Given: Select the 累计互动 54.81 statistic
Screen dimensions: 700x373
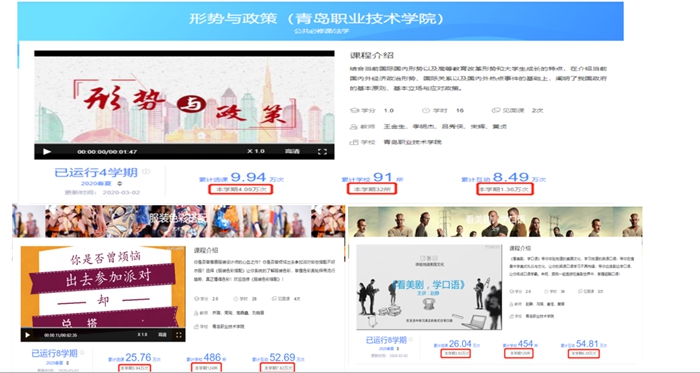Looking at the screenshot, I should point(584,344).
